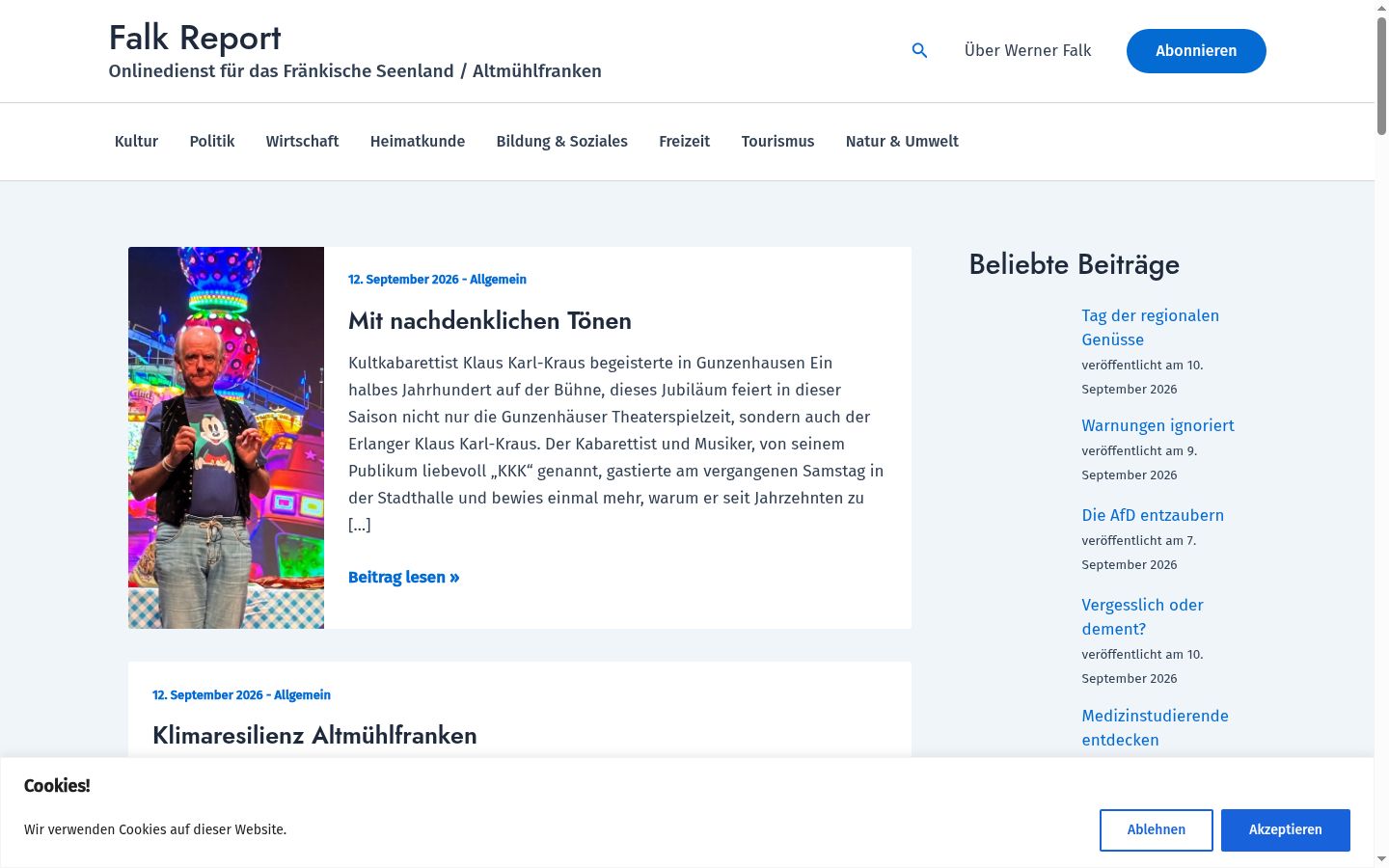The image size is (1389, 868).
Task: Open the Politik menu item
Action: [212, 142]
